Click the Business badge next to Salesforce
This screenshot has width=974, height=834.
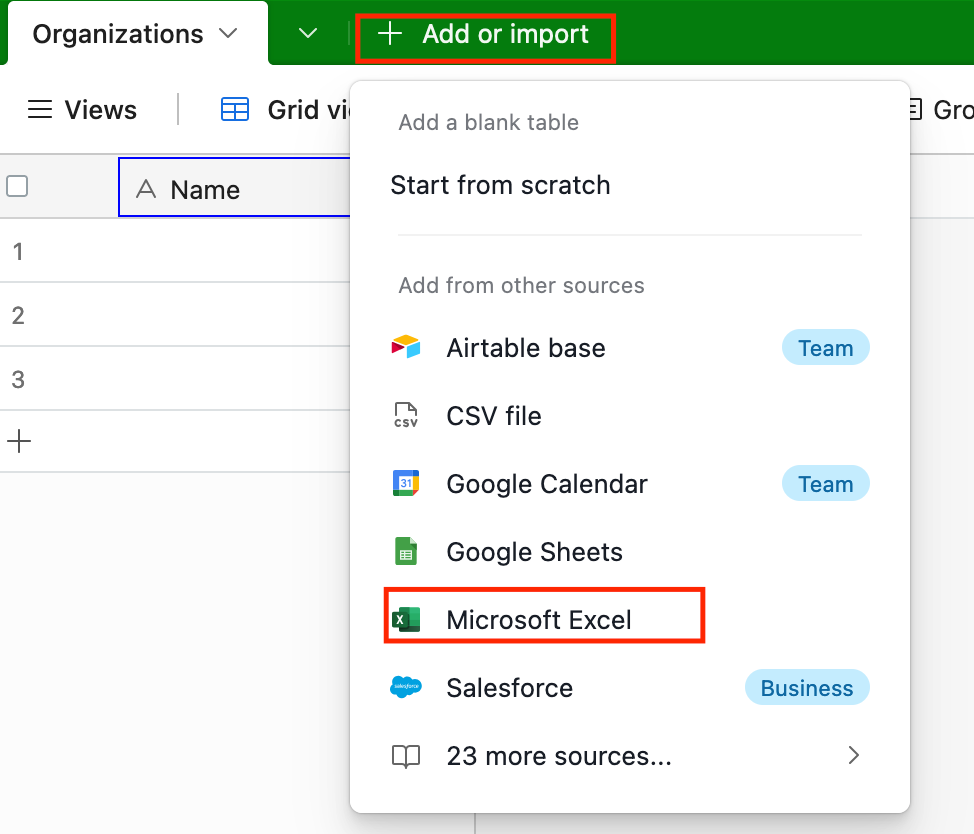[x=807, y=687]
